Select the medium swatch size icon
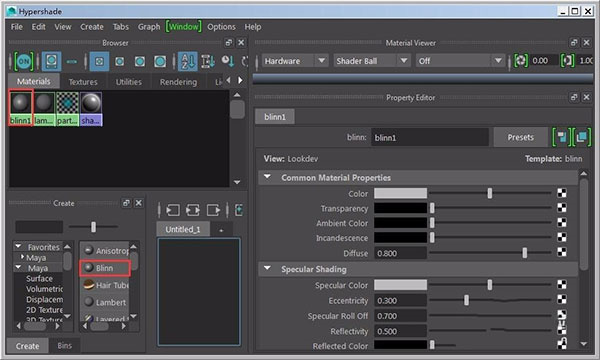This screenshot has width=600, height=360. 119,61
